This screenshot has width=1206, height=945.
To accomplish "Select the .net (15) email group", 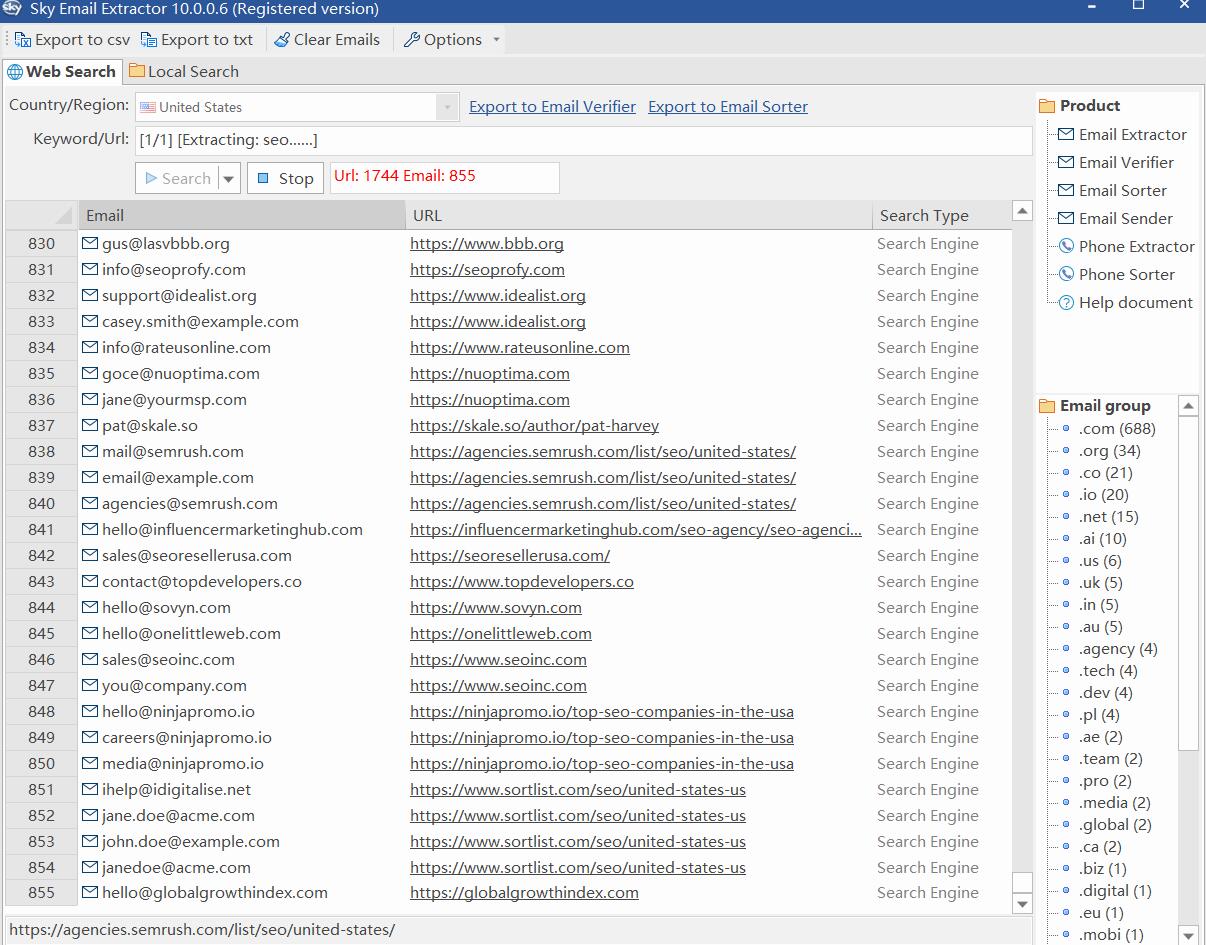I will click(1108, 516).
